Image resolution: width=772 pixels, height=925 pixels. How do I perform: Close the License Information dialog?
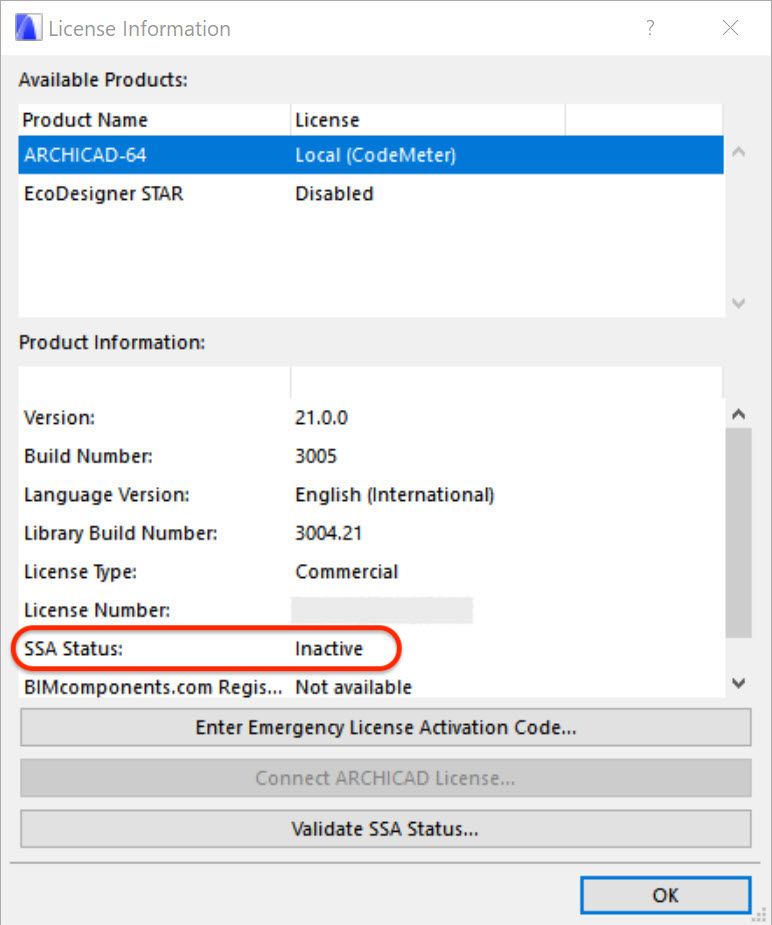pos(730,28)
